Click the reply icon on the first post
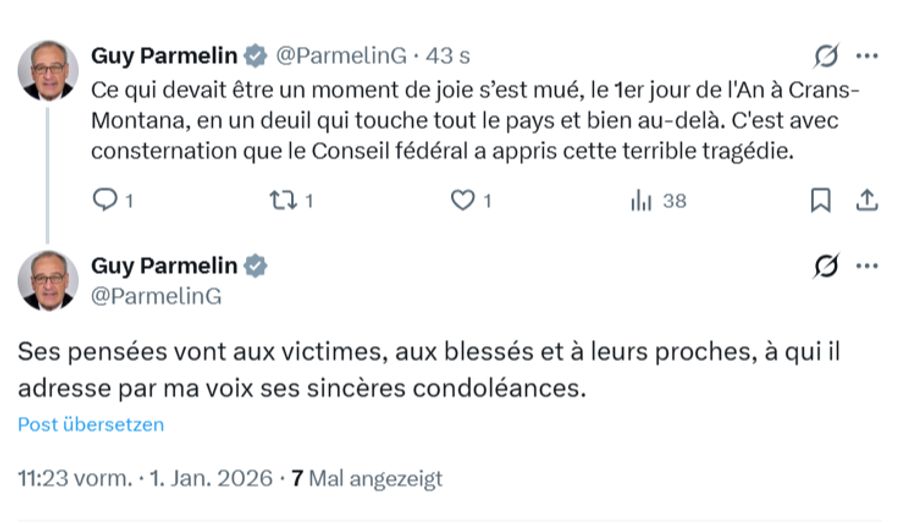 pyautogui.click(x=105, y=201)
